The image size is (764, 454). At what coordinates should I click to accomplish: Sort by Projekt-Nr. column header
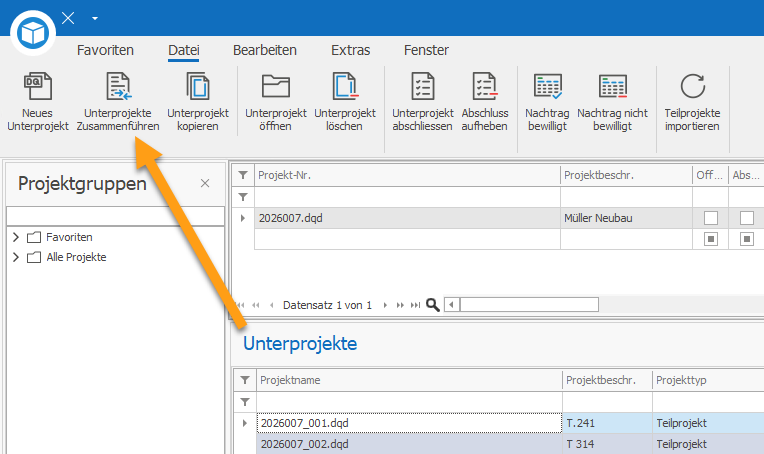pos(407,175)
